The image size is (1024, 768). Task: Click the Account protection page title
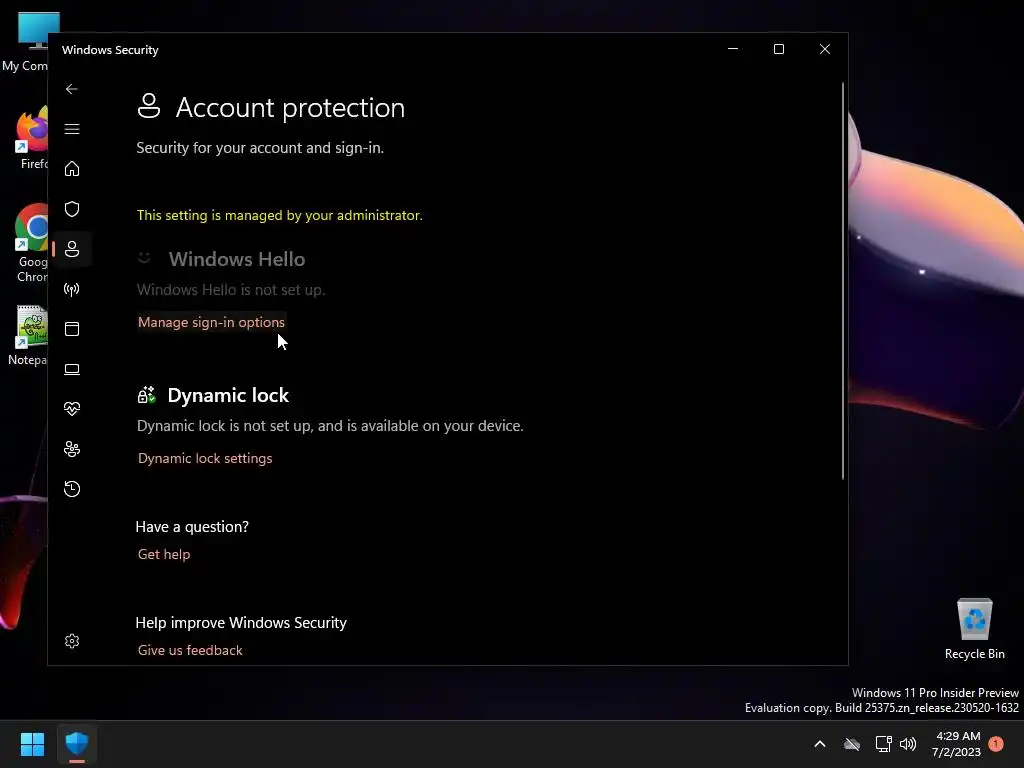point(290,108)
